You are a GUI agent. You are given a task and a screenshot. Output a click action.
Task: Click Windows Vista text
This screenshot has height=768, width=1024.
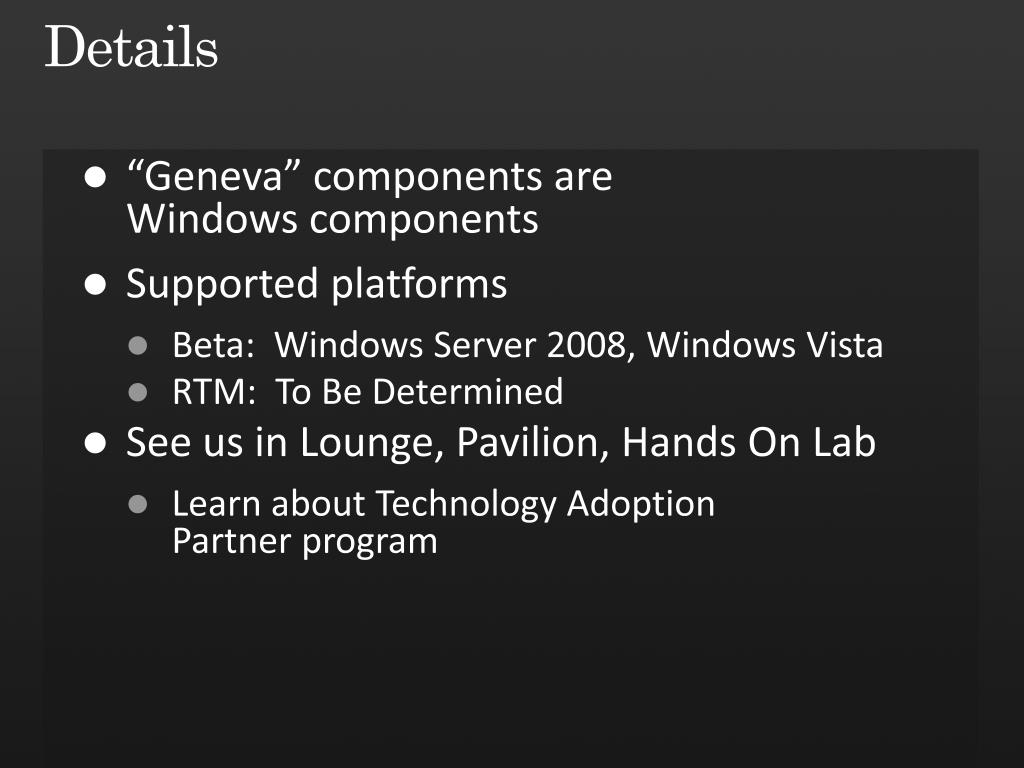[x=765, y=345]
